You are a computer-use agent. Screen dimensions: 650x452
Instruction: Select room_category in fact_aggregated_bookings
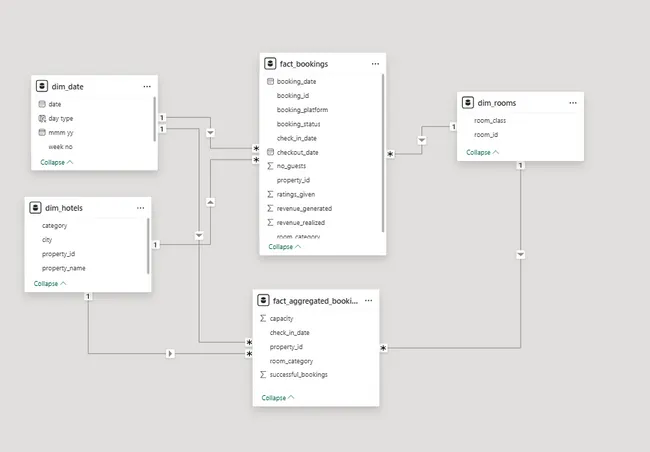pos(291,361)
